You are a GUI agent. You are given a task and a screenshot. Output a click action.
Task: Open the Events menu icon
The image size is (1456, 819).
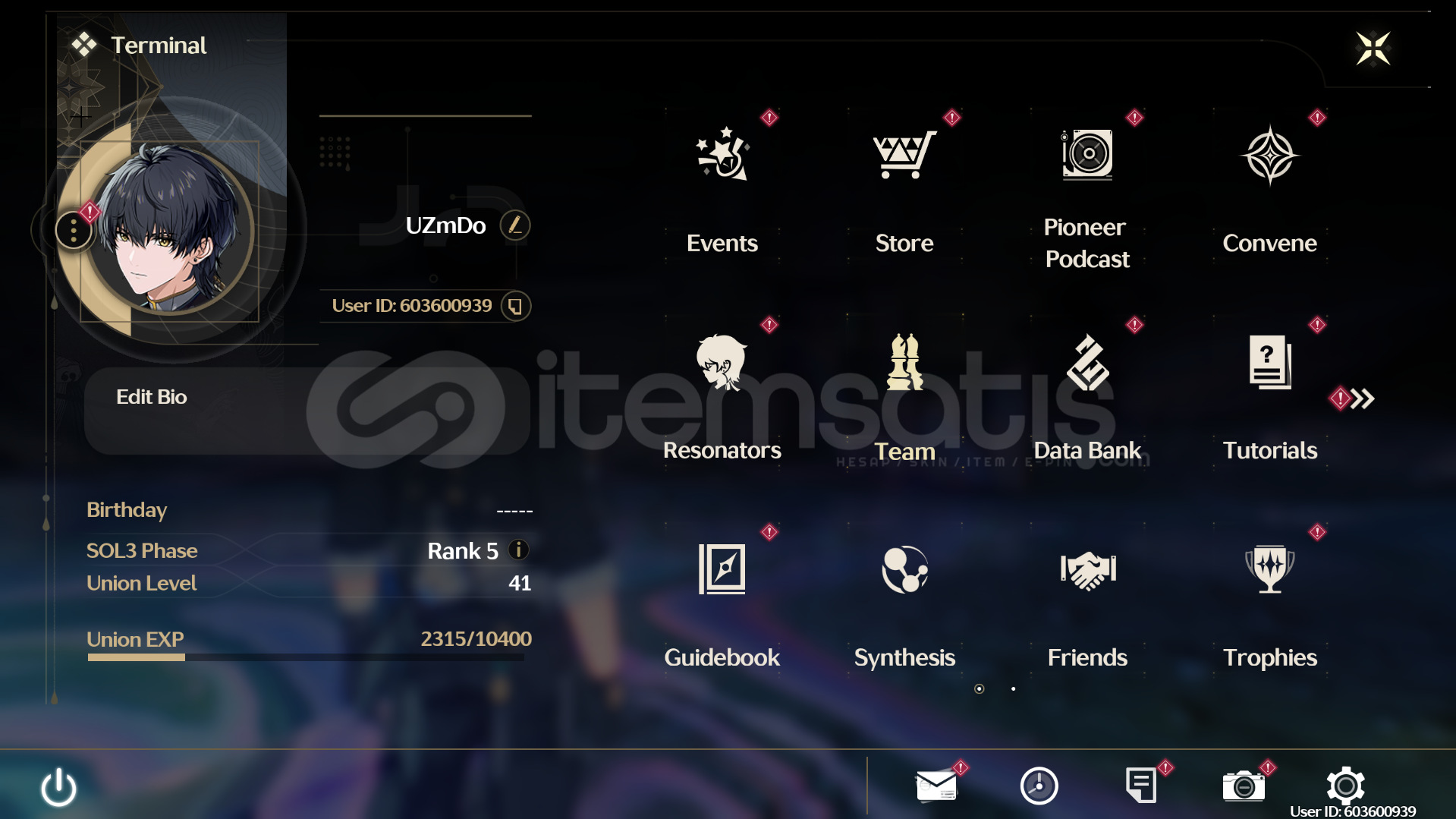coord(722,155)
